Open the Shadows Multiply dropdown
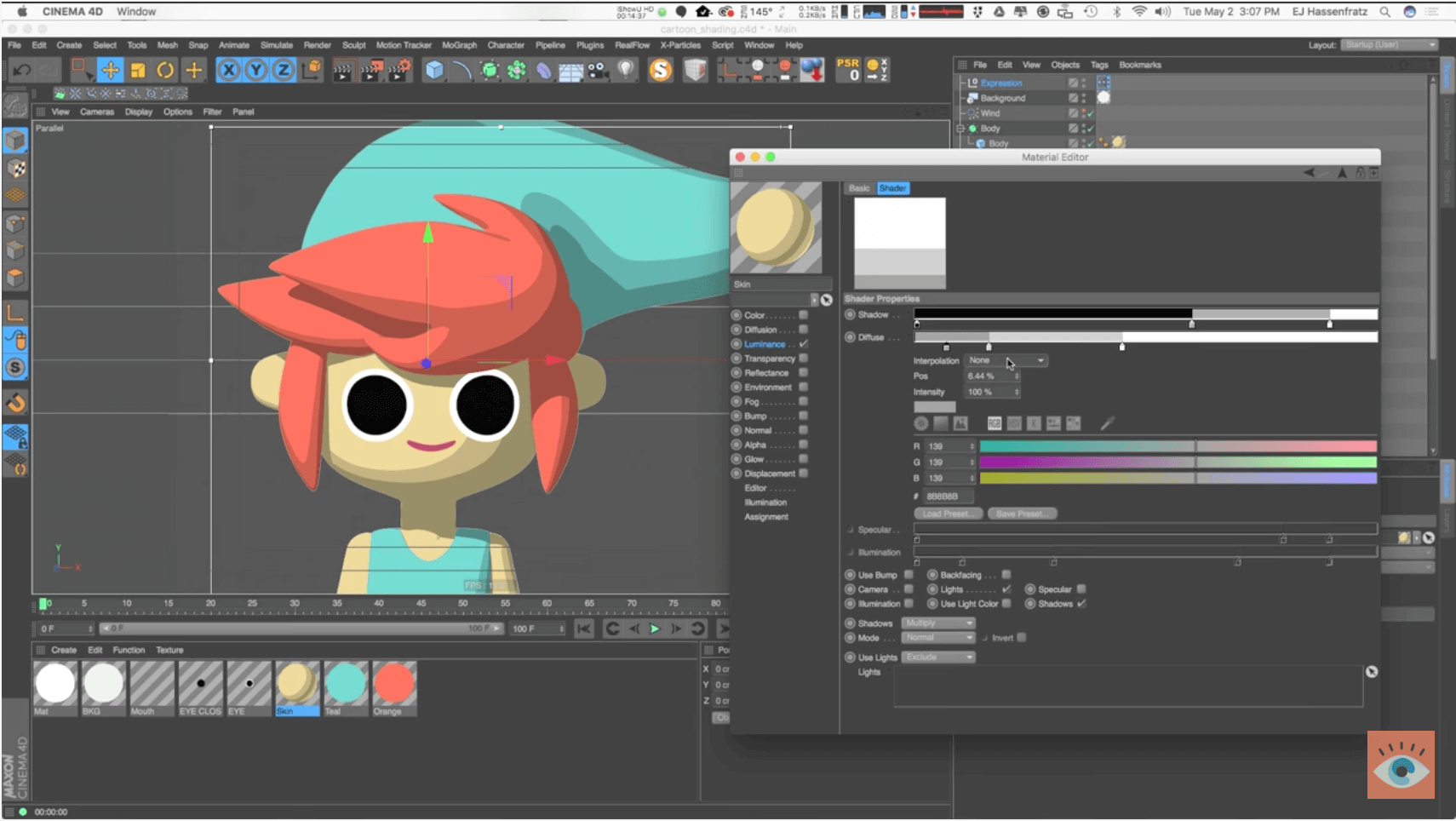This screenshot has height=821, width=1456. pos(938,623)
